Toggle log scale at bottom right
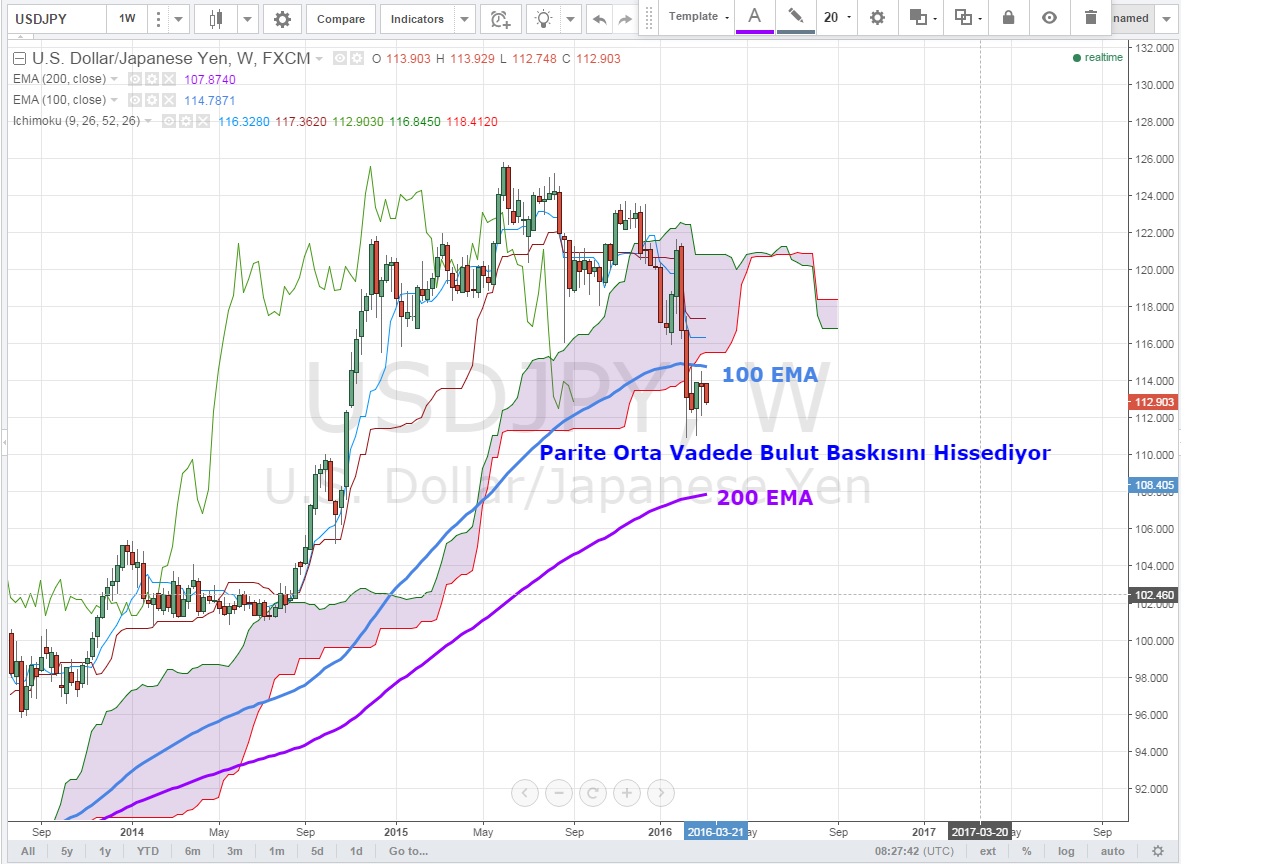The image size is (1277, 864). pos(1066,851)
